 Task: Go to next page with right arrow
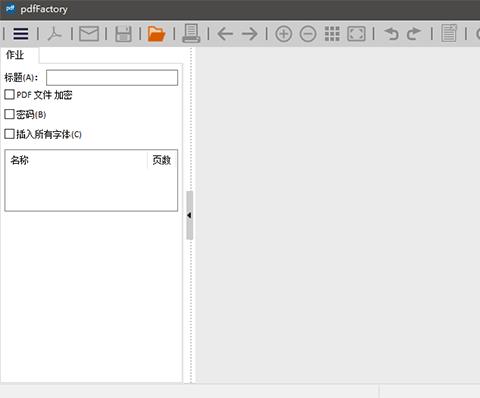coord(250,34)
